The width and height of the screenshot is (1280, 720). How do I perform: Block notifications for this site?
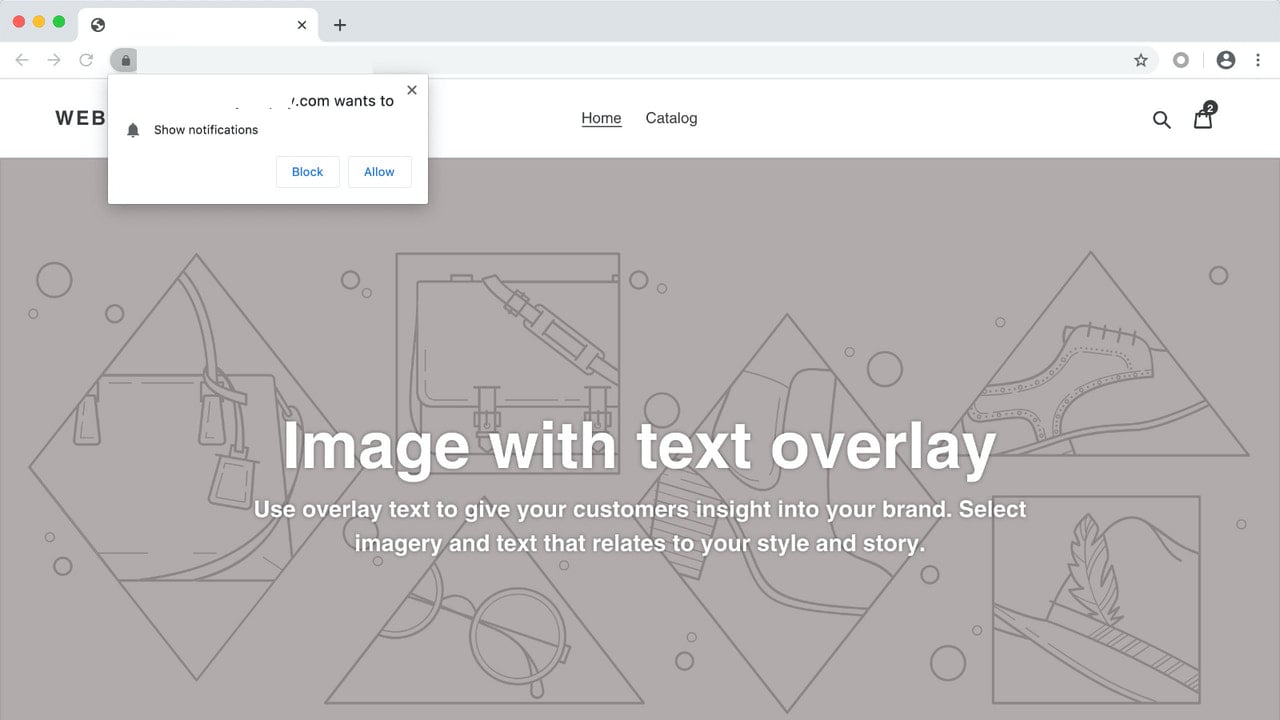coord(308,172)
